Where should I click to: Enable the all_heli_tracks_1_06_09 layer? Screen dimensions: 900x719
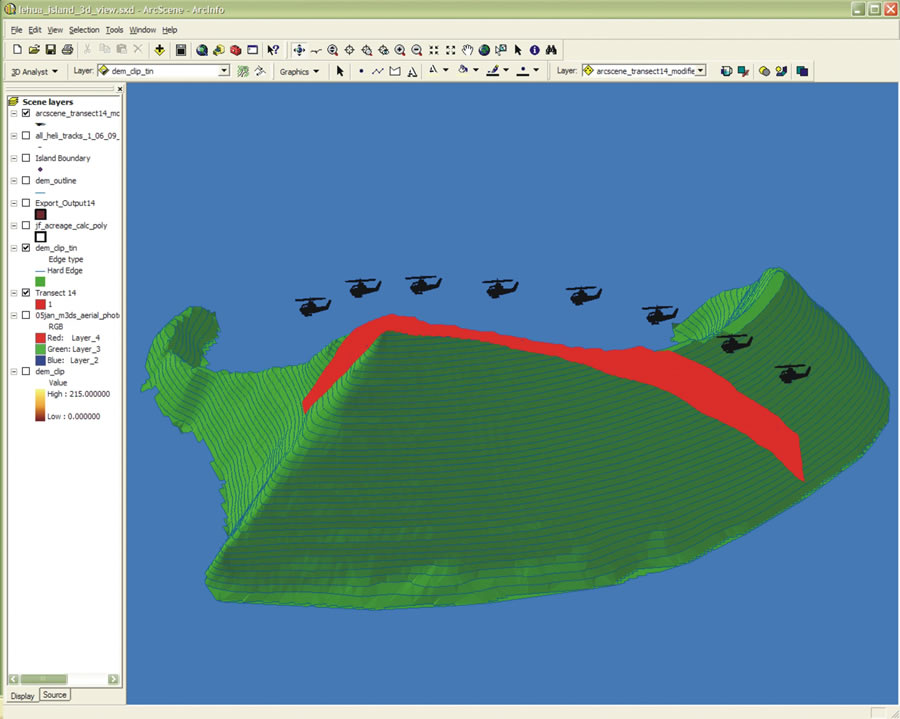coord(26,135)
